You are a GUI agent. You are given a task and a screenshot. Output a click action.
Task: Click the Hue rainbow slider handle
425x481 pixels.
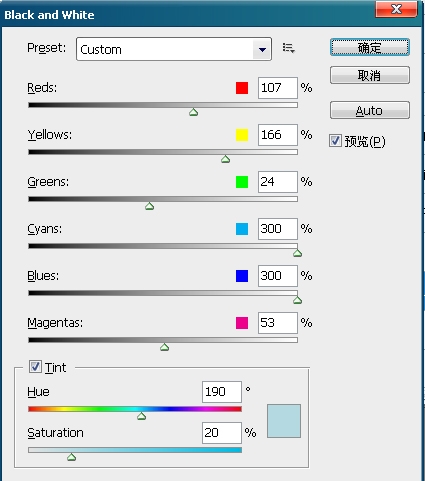pos(141,416)
